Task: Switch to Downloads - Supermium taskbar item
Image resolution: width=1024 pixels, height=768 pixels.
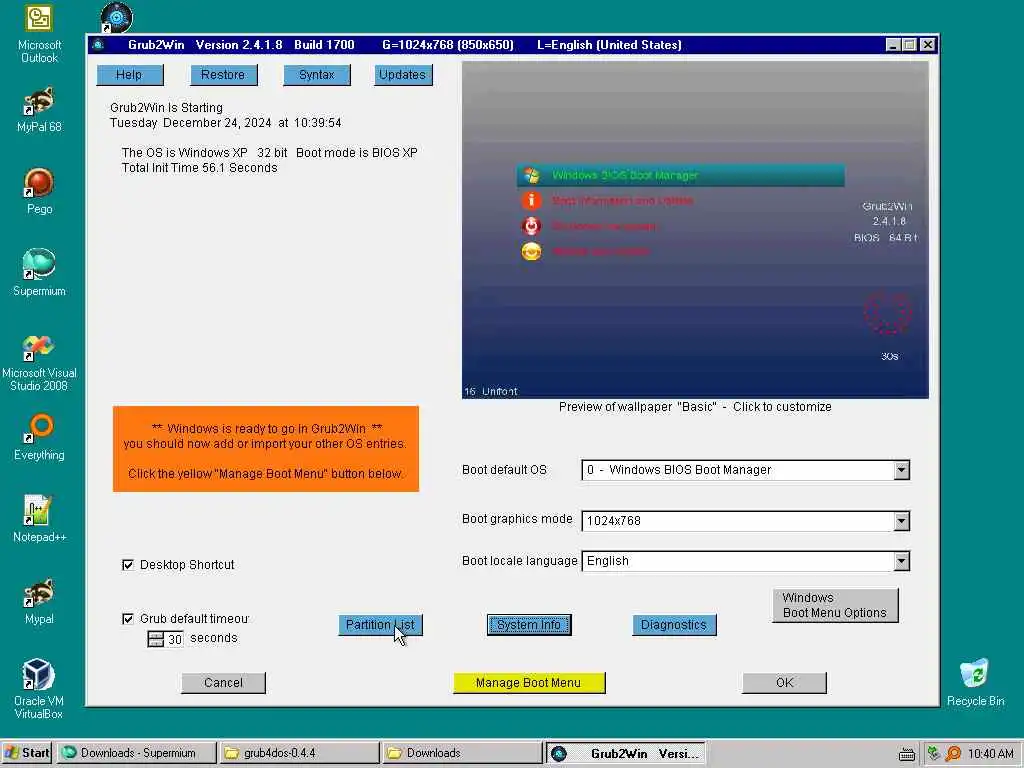Action: click(x=136, y=753)
